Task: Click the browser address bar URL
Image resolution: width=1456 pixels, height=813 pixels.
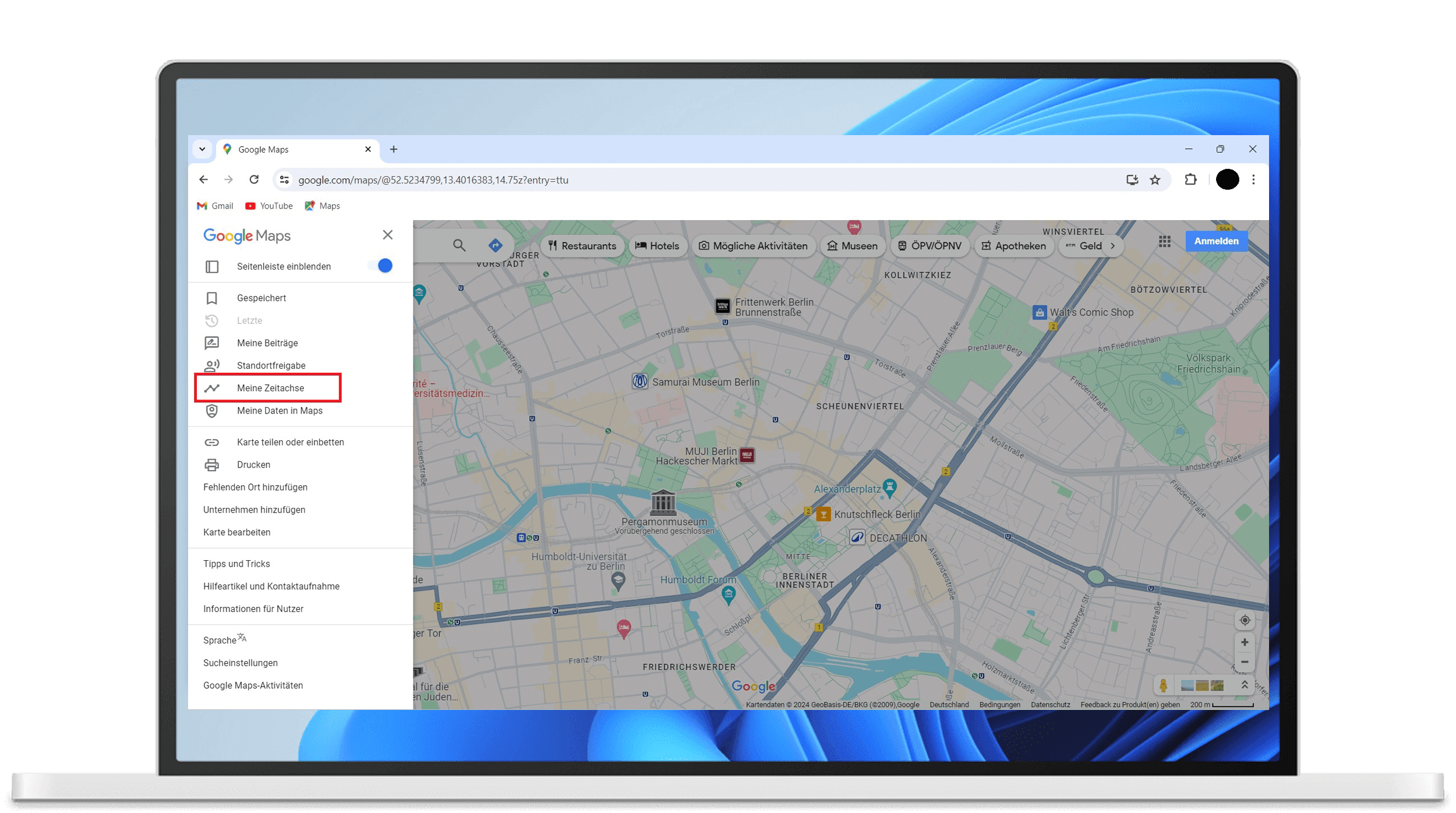Action: [433, 180]
